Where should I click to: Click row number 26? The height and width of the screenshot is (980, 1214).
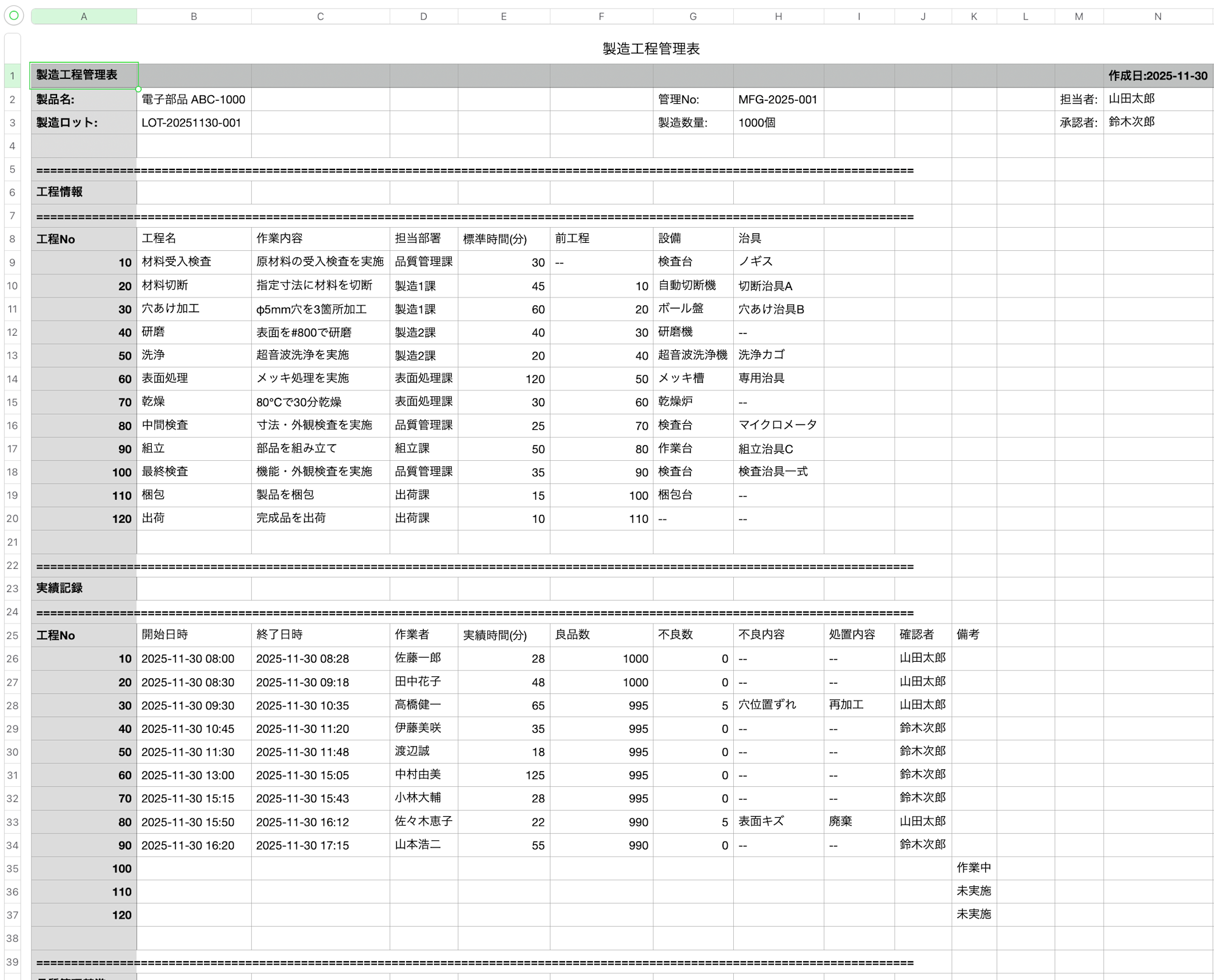coord(12,658)
